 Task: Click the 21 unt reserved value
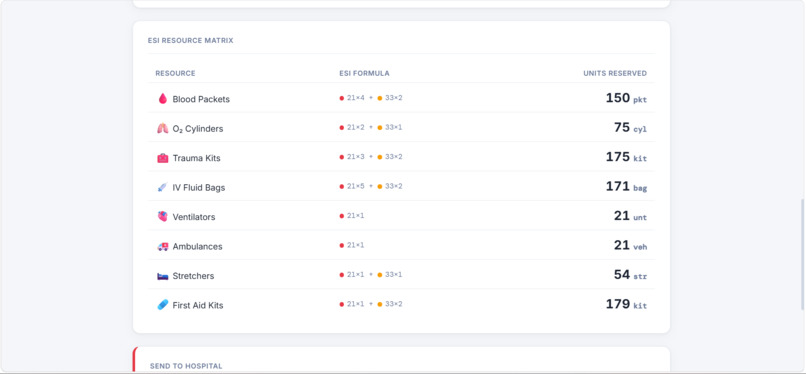tap(630, 216)
